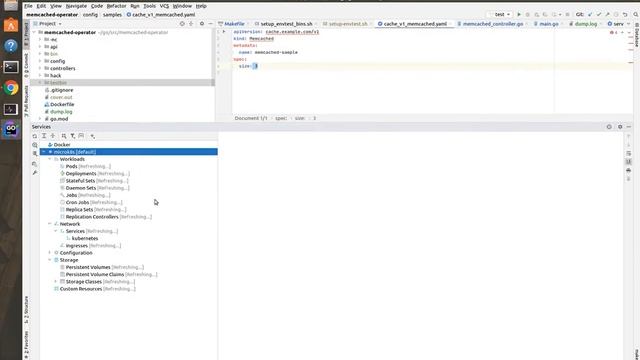
Task: Open Help from the Ubuntu dock
Action: point(11,46)
